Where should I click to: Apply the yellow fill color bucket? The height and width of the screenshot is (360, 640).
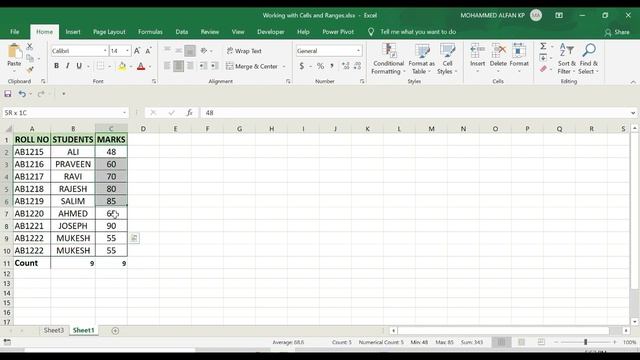[122, 66]
